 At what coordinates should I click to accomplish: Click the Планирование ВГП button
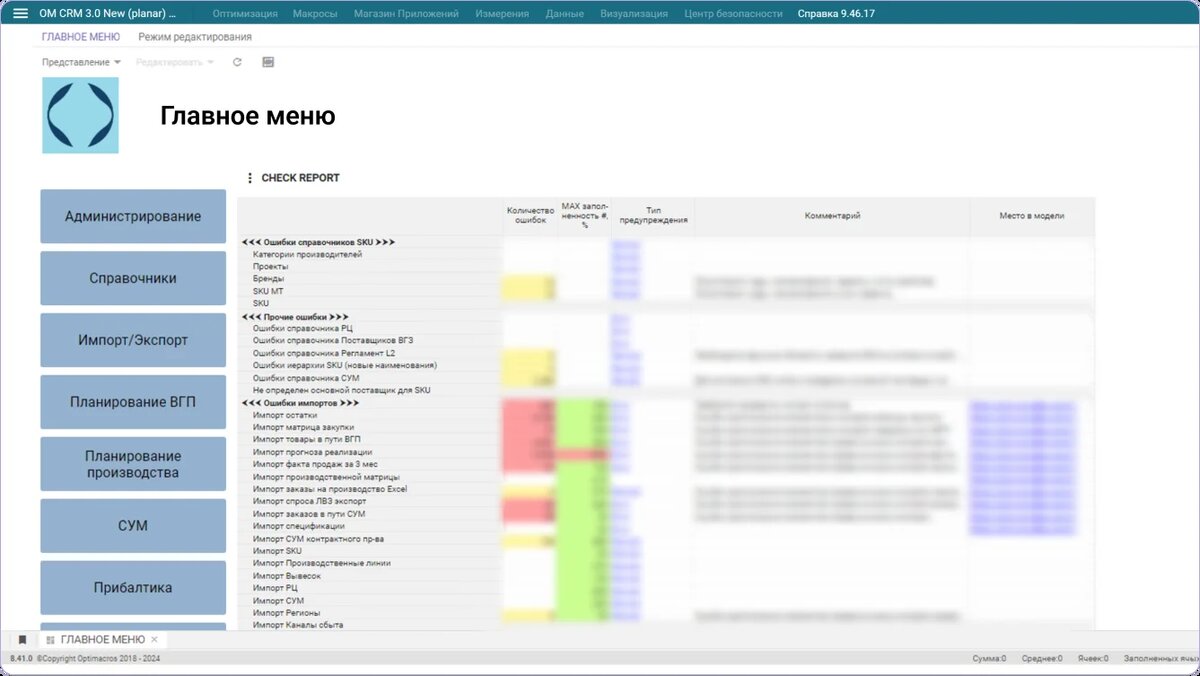[x=132, y=402]
